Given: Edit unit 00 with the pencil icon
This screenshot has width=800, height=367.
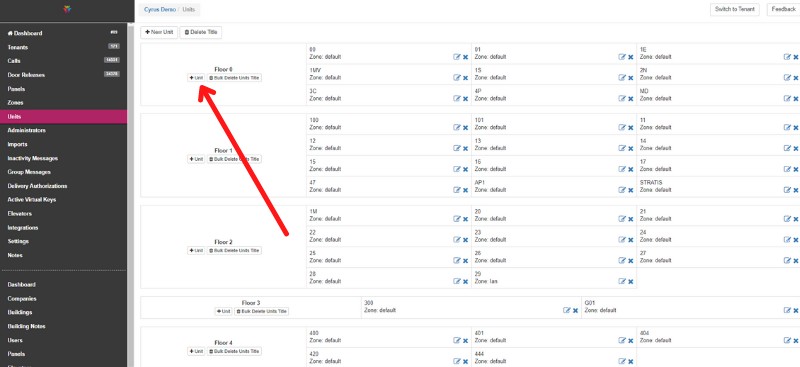Looking at the screenshot, I should [x=457, y=57].
